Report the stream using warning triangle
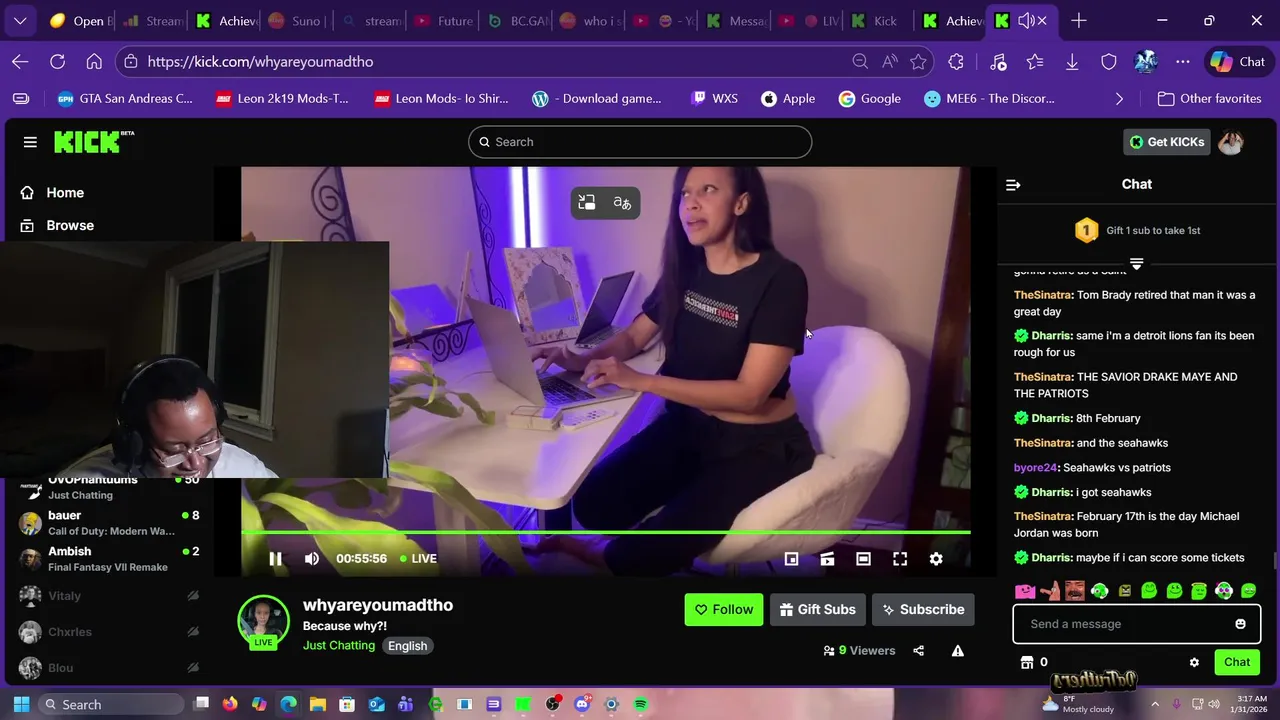 [958, 651]
